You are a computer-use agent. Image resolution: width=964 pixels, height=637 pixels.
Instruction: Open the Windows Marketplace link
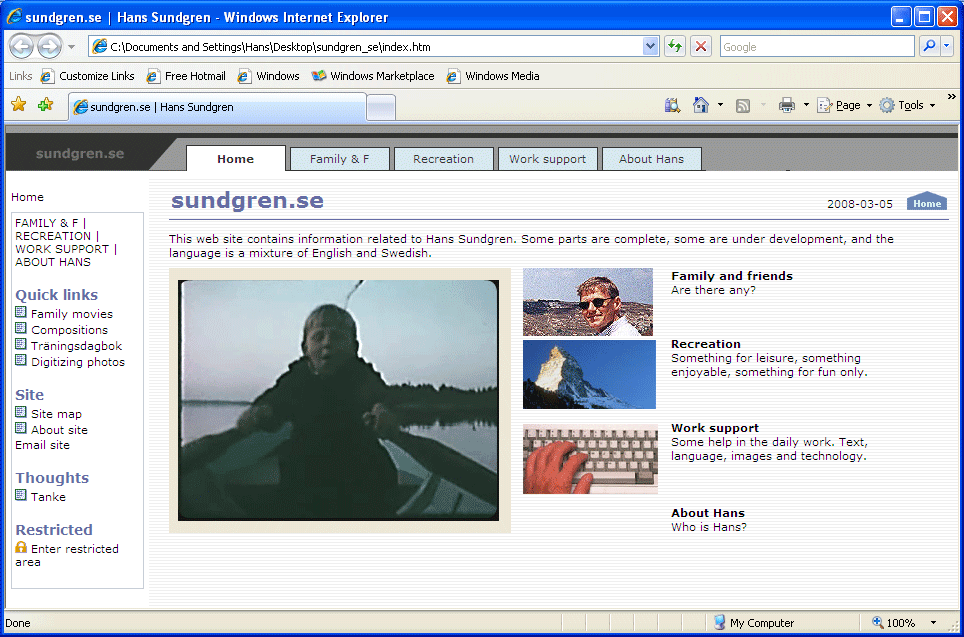(x=373, y=76)
